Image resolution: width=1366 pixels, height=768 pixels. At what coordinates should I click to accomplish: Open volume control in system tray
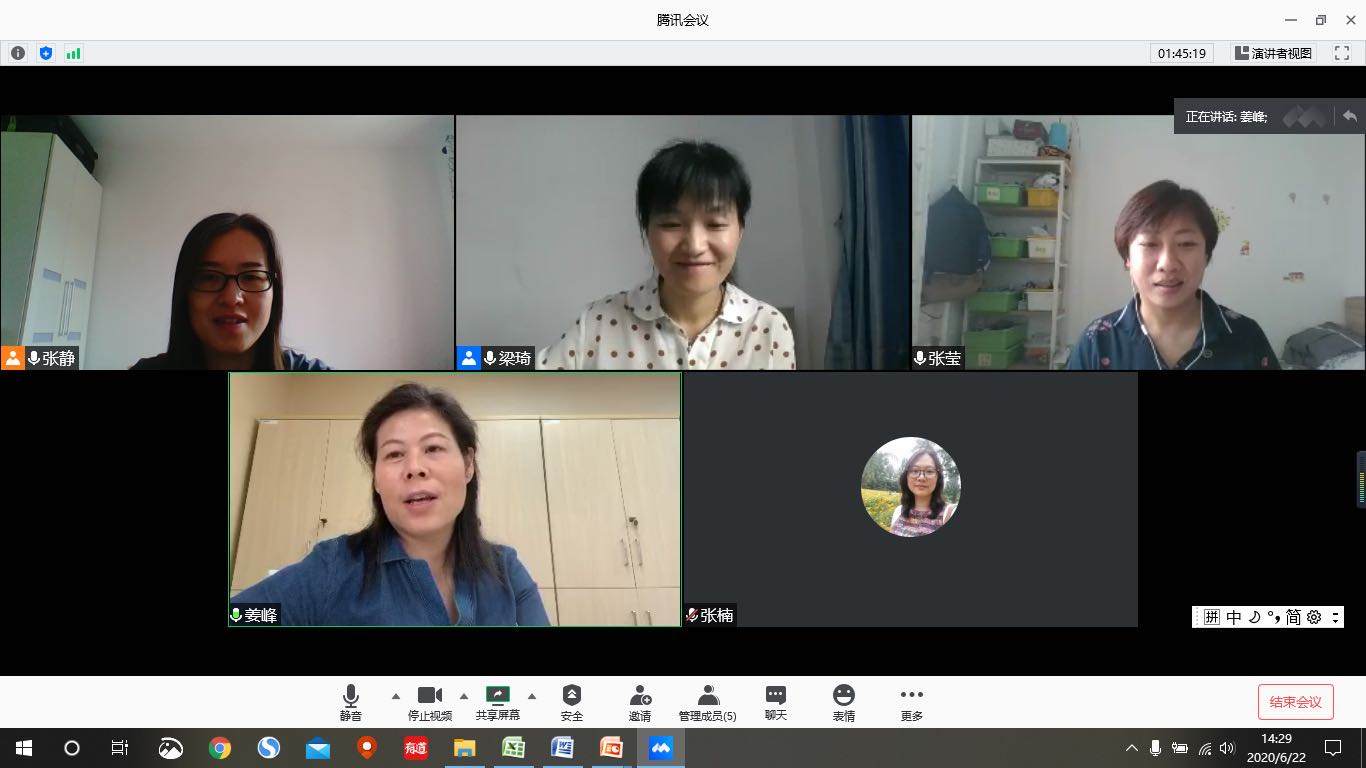1227,748
